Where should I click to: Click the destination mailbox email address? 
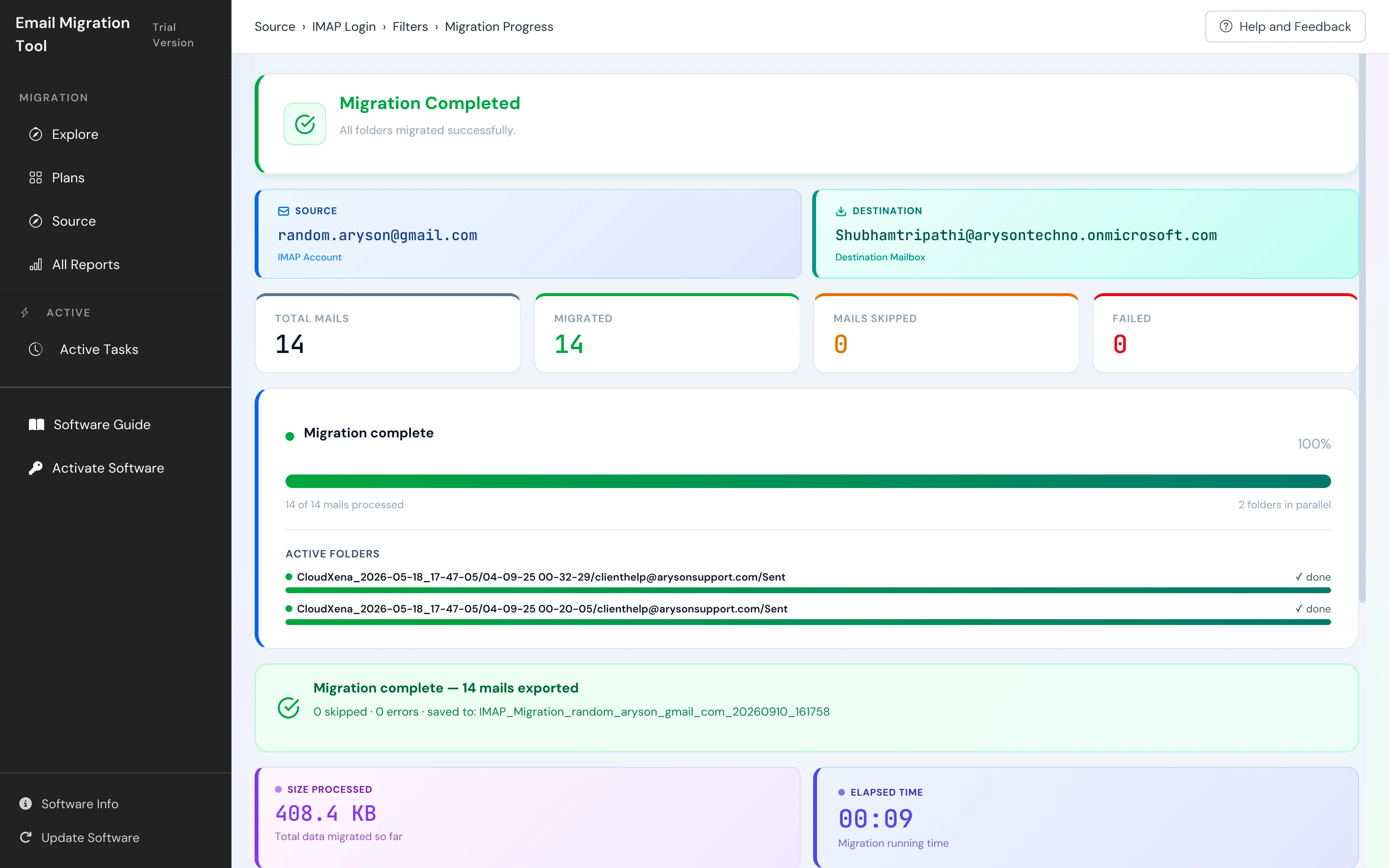1026,235
